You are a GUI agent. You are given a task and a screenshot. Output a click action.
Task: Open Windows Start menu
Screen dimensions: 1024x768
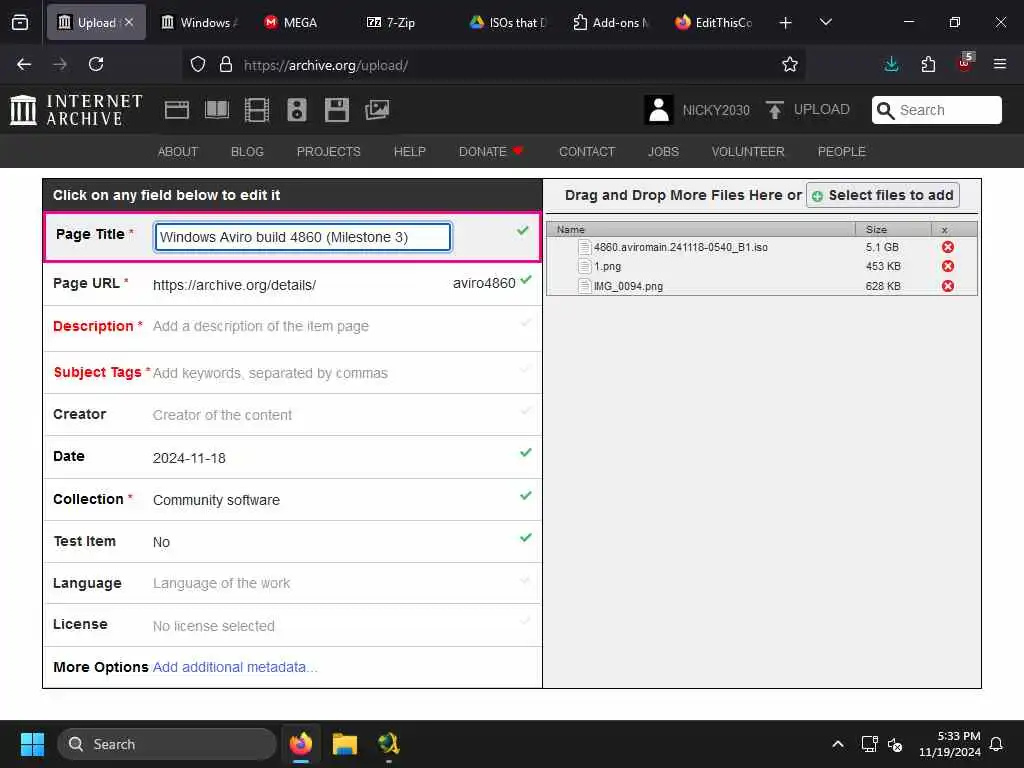pos(32,744)
